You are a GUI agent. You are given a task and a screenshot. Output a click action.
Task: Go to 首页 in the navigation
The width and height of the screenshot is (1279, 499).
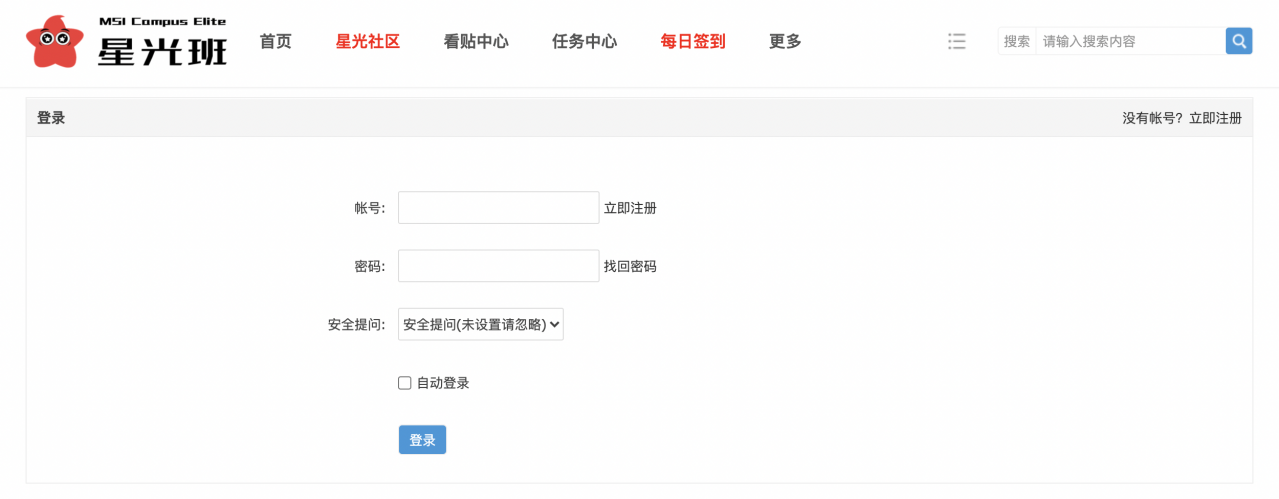[275, 41]
